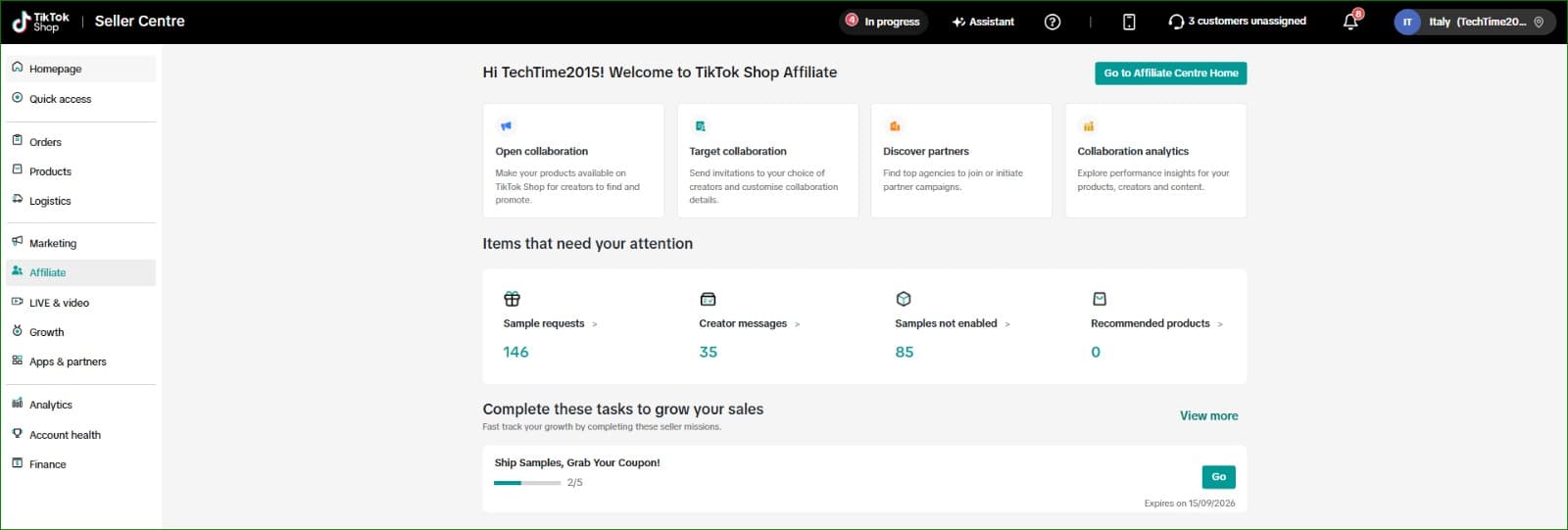
Task: Click the location pin icon beside Italy
Action: click(x=1539, y=22)
